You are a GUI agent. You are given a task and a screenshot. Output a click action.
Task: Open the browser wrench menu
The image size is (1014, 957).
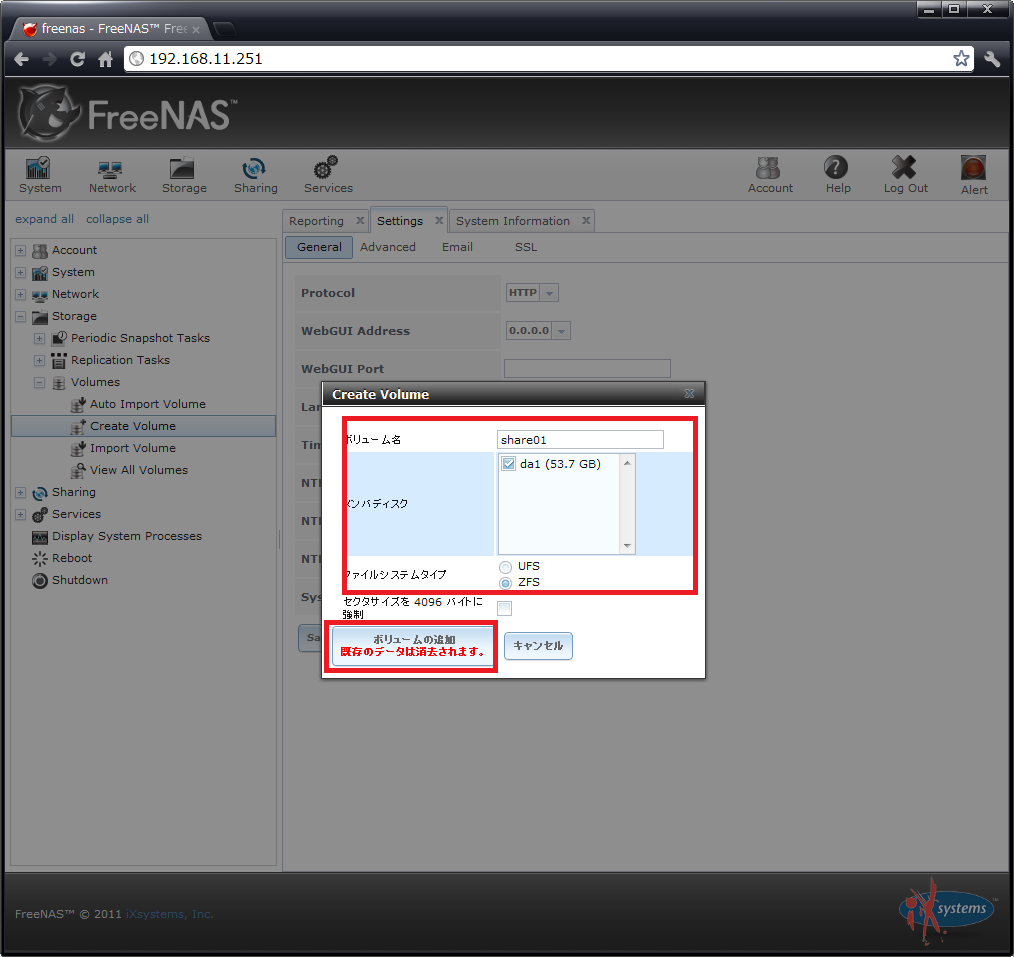[992, 59]
